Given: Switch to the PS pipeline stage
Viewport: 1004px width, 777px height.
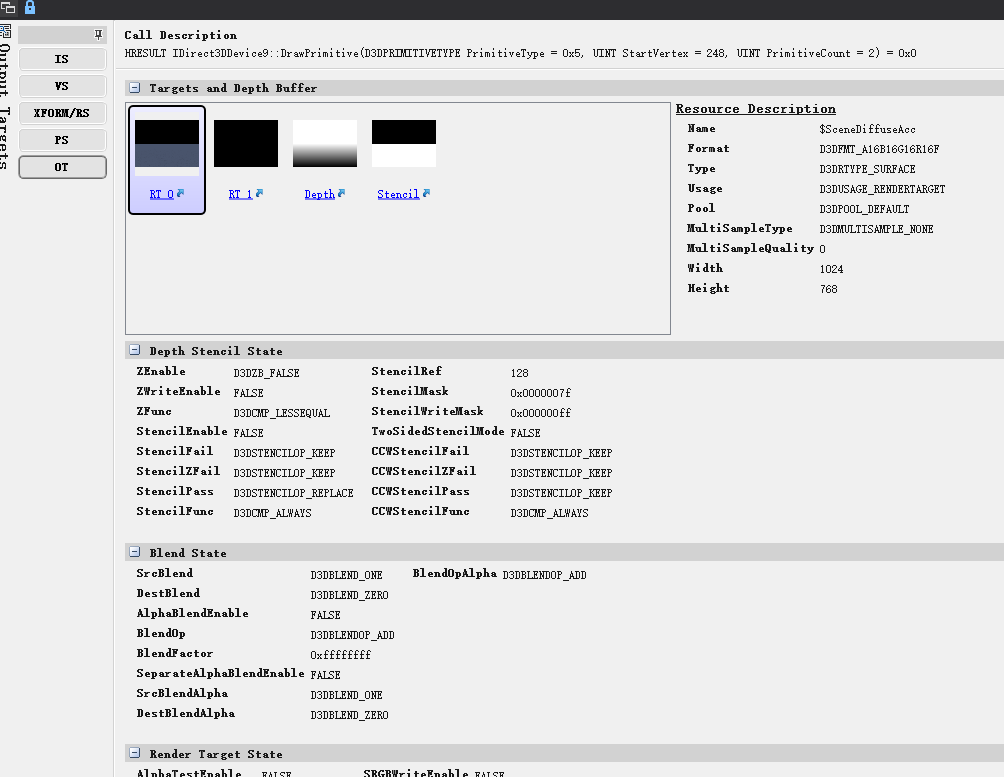Looking at the screenshot, I should point(62,140).
